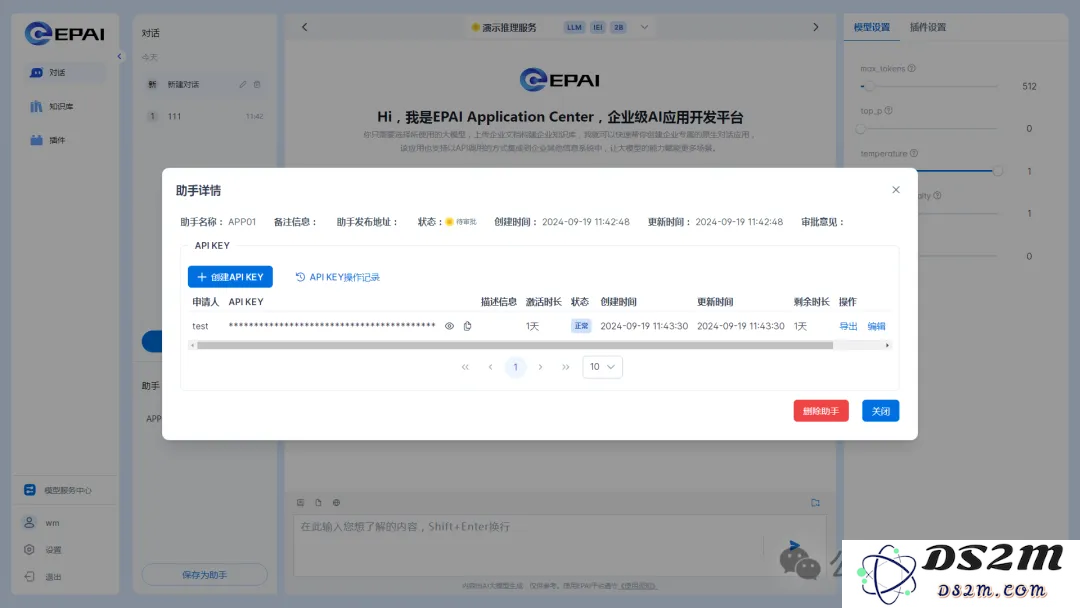Screen dimensions: 1080x608
Task: Switch to 插件设置 tab
Action: (928, 28)
